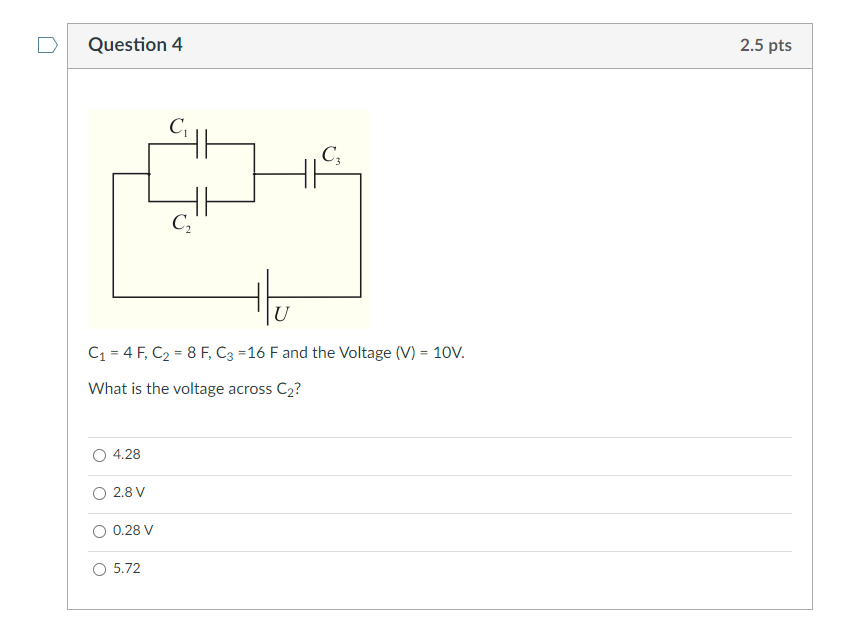Click the 4.28 answer row label
The height and width of the screenshot is (634, 866).
coord(126,454)
